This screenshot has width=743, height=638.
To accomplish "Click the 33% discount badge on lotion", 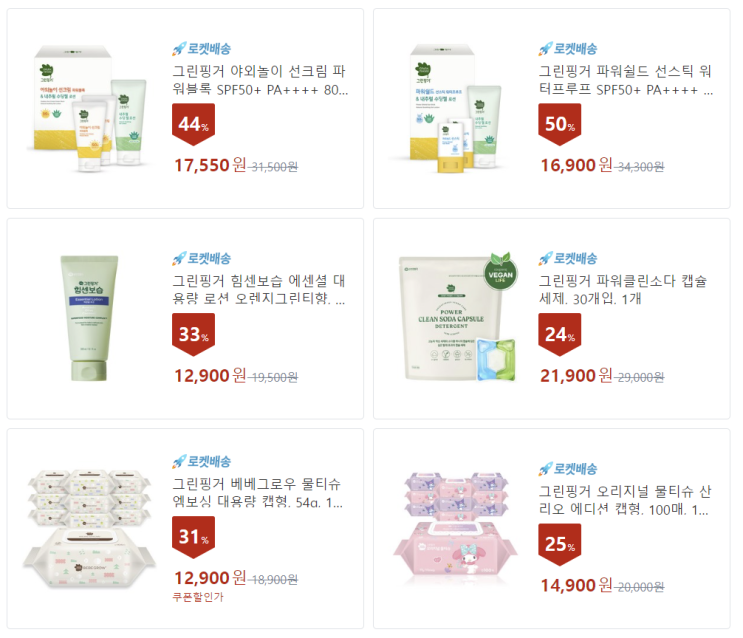I will (193, 335).
